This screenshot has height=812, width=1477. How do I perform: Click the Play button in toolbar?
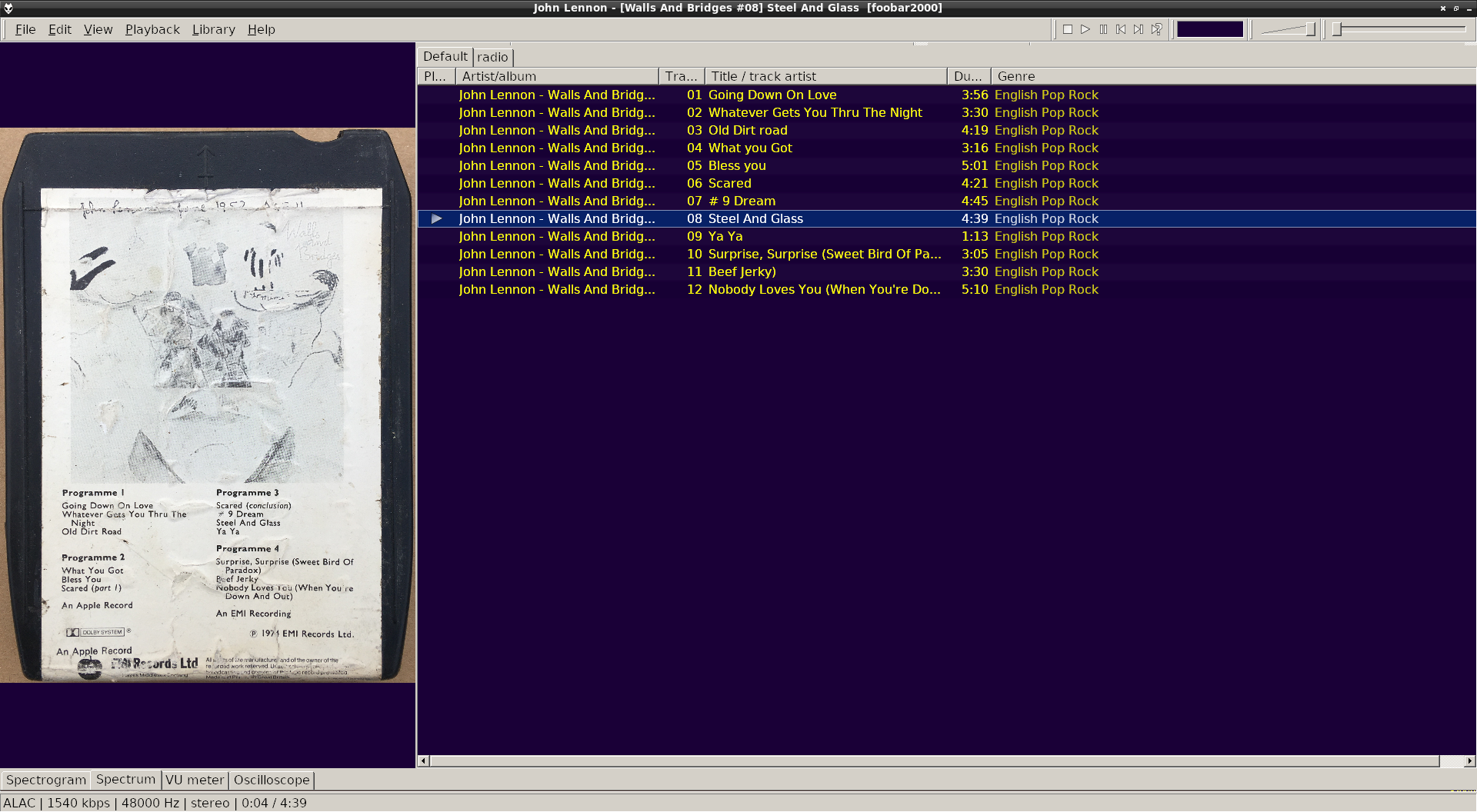click(x=1085, y=29)
